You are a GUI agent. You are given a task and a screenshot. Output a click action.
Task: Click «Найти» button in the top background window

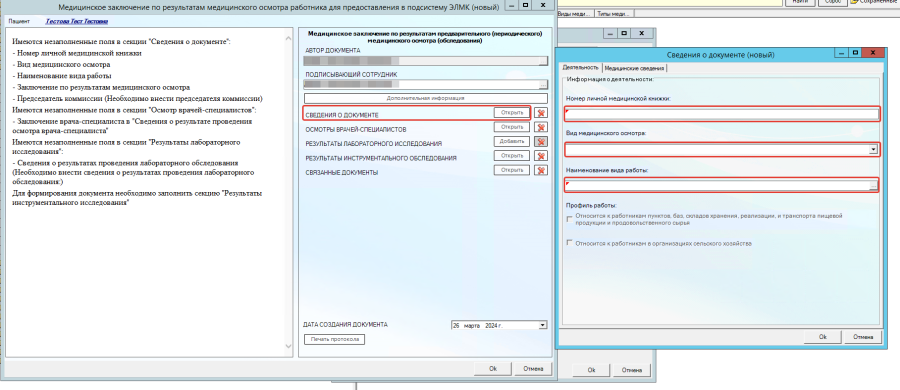tap(800, 2)
